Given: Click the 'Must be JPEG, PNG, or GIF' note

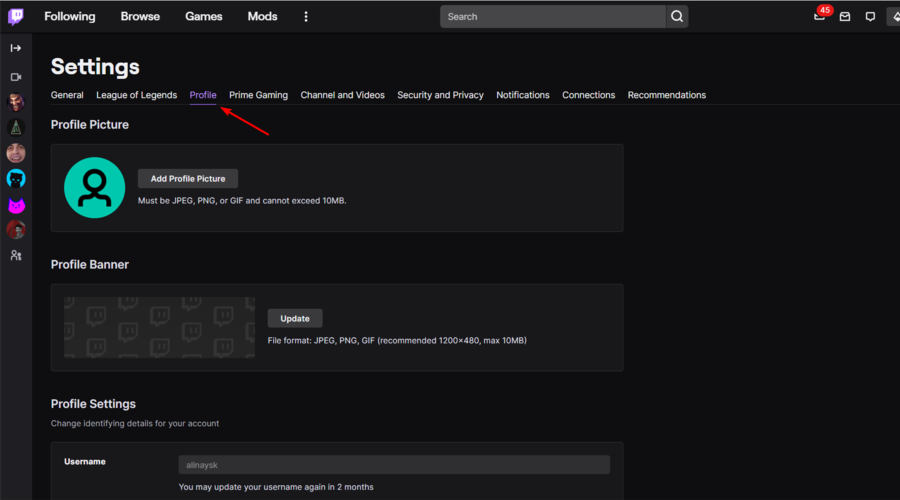Looking at the screenshot, I should point(242,201).
